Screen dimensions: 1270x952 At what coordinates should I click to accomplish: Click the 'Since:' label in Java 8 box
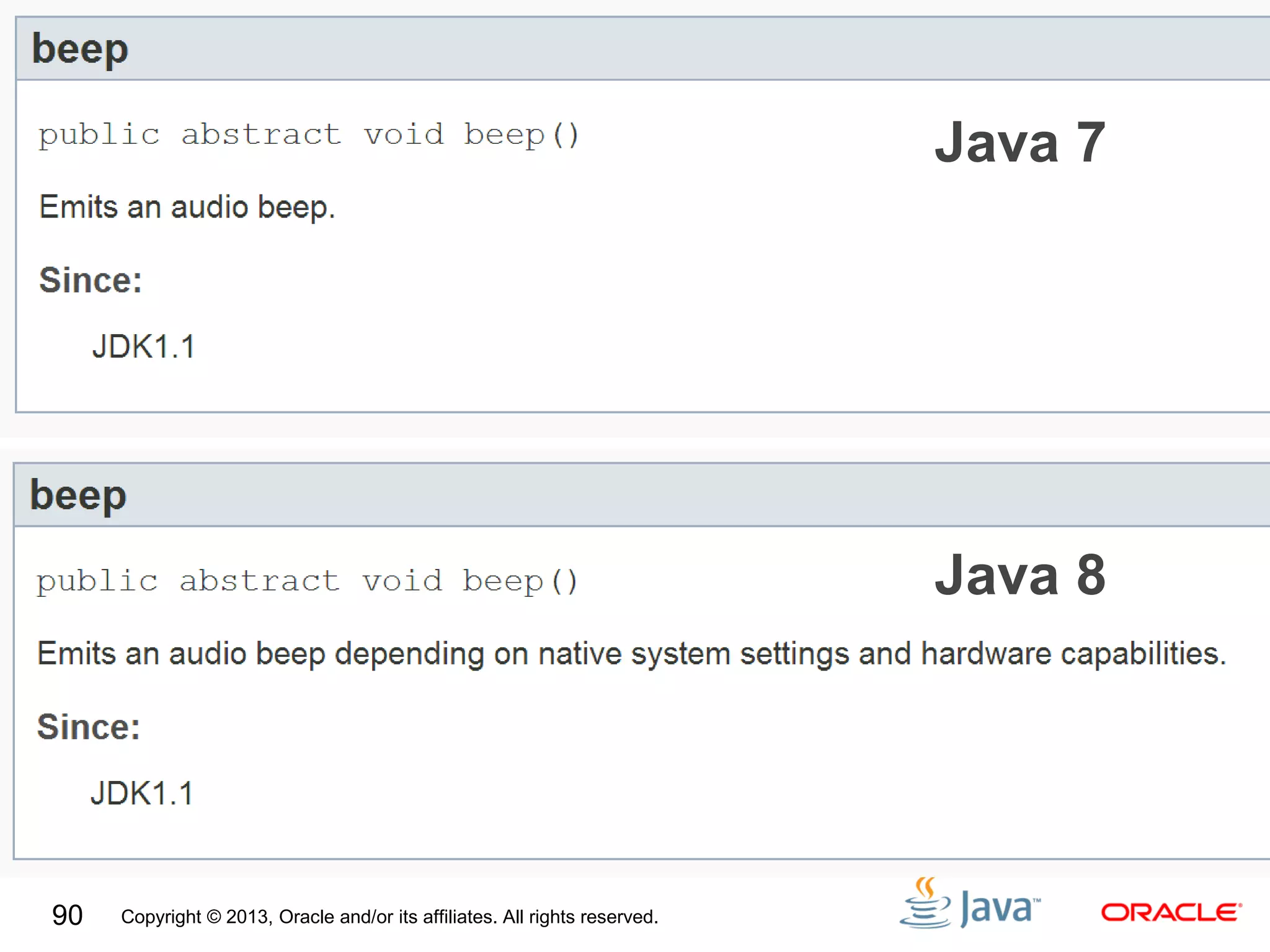point(89,727)
